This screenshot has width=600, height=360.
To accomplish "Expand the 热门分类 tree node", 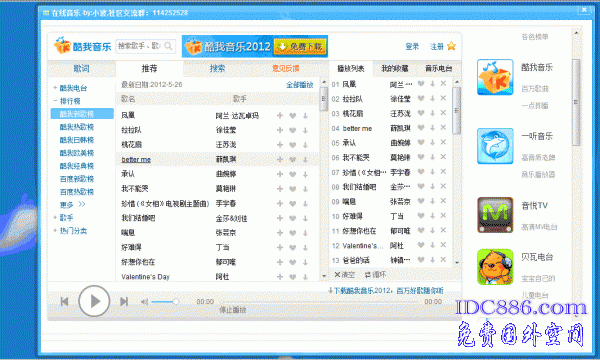I will pos(55,230).
